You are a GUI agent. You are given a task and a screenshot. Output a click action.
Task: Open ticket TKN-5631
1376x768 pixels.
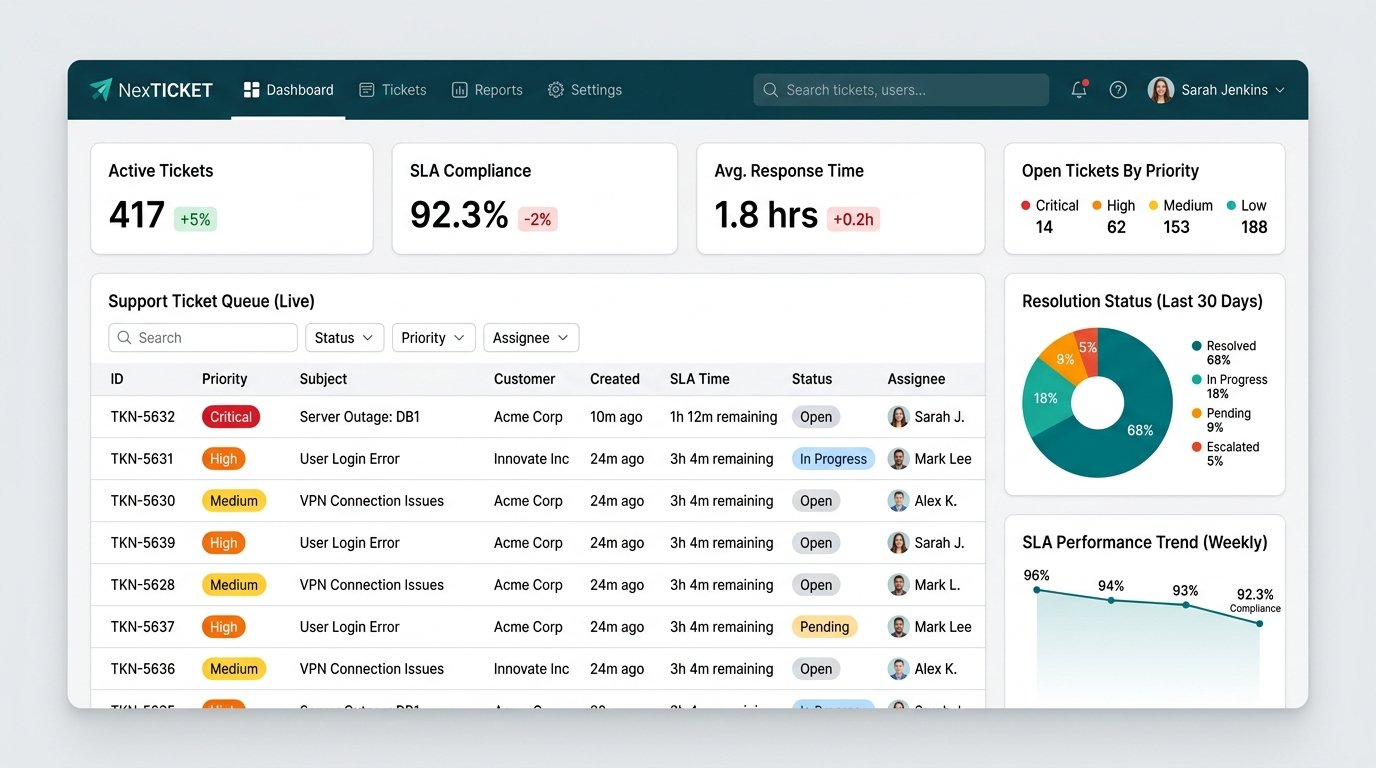click(142, 459)
